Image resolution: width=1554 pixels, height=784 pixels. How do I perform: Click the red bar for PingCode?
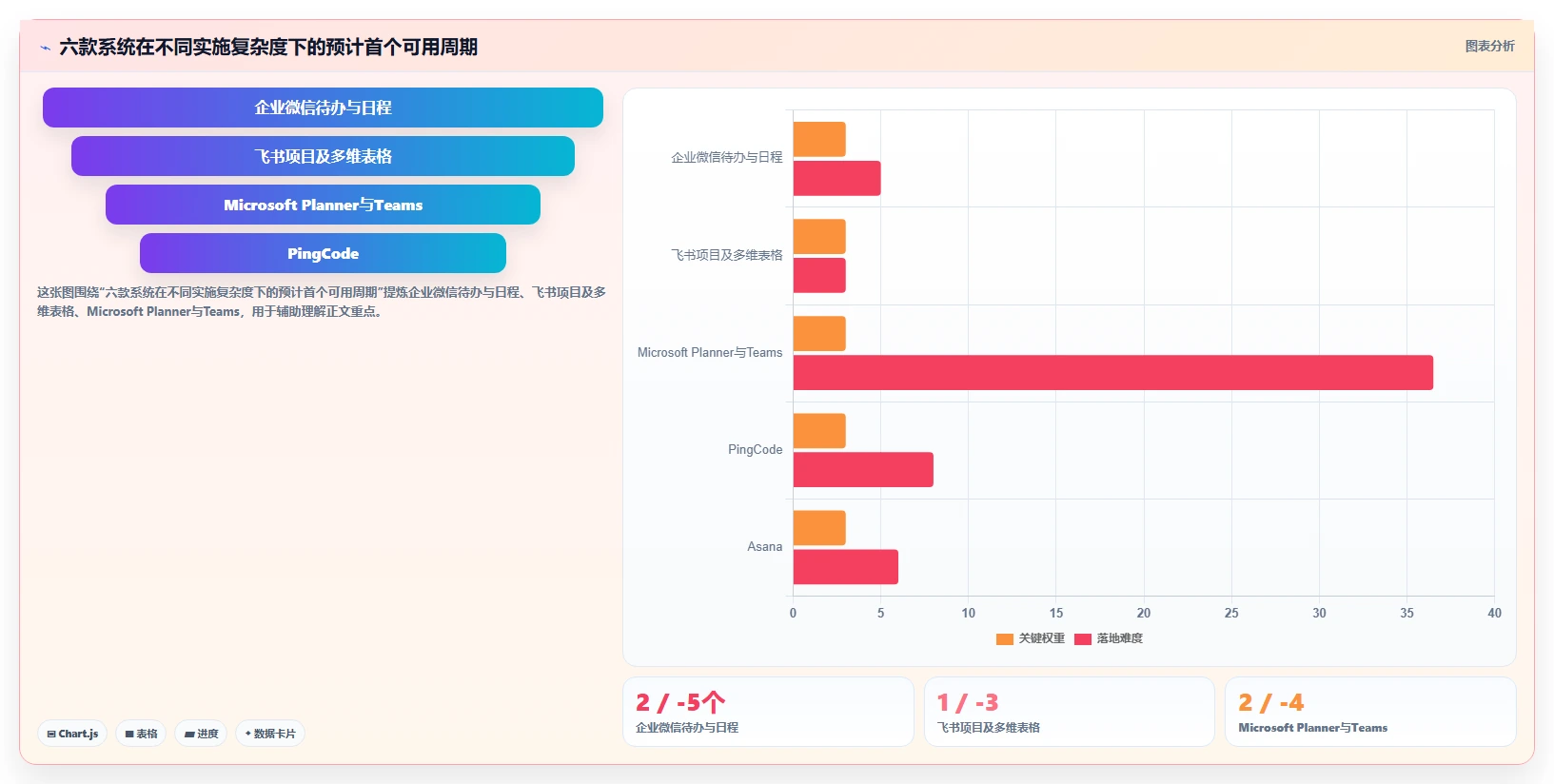point(863,469)
